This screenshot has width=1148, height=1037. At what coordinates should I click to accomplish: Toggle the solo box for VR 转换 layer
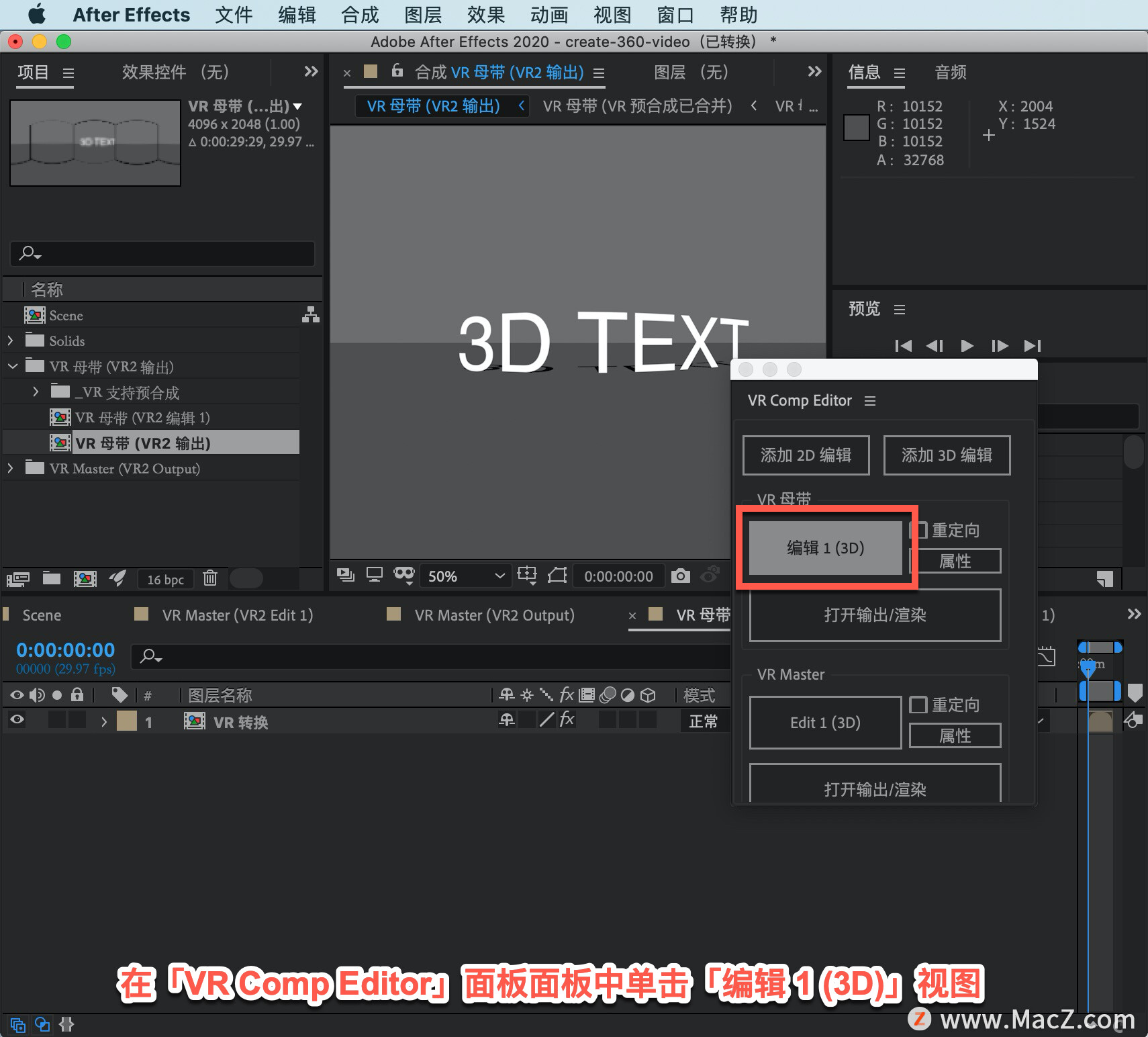pos(58,720)
